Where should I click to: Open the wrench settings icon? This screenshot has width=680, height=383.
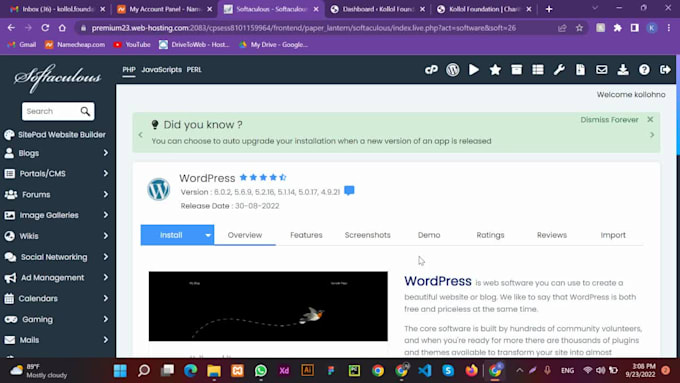coord(559,70)
